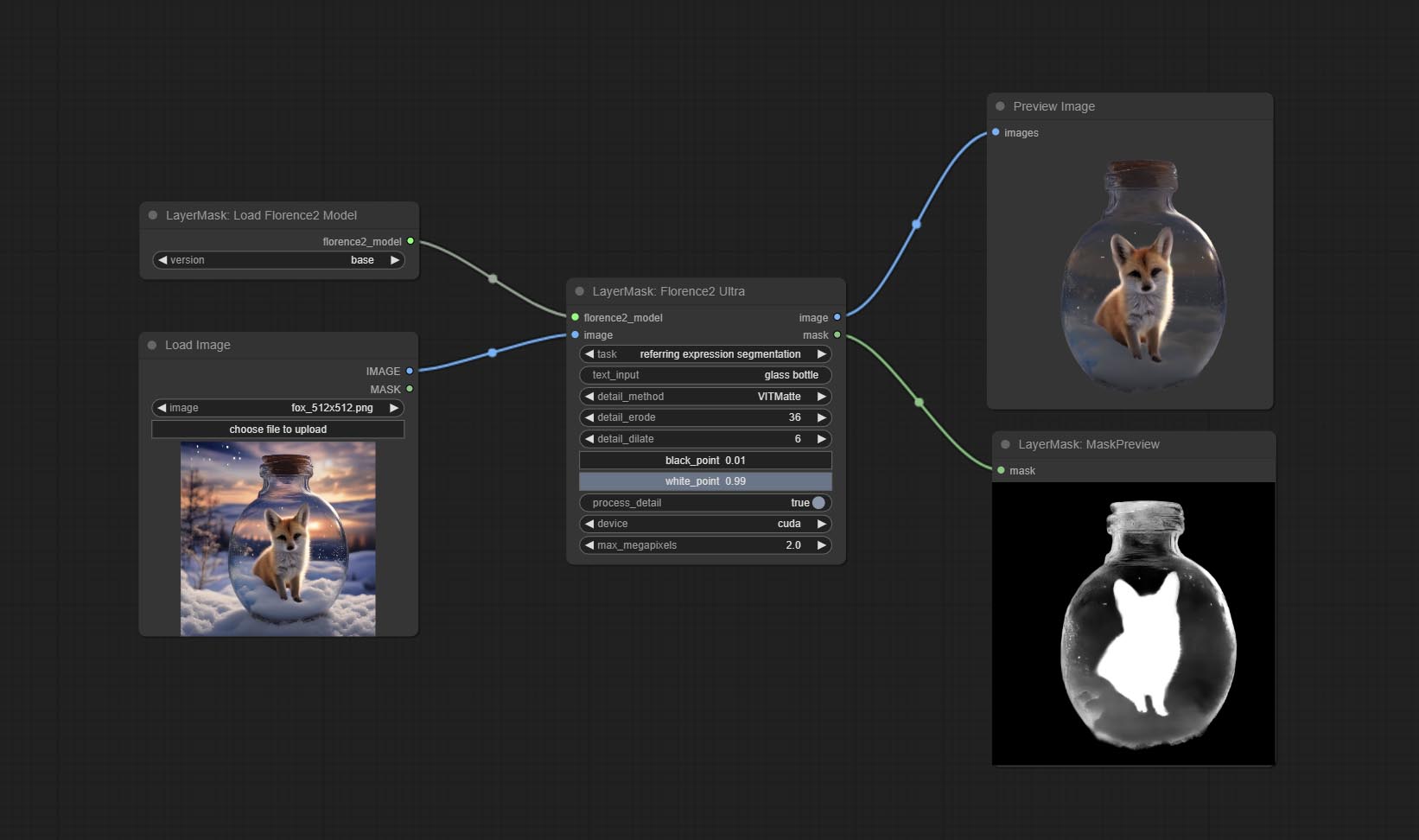Toggle the process_detail switch
This screenshot has width=1419, height=840.
point(818,502)
